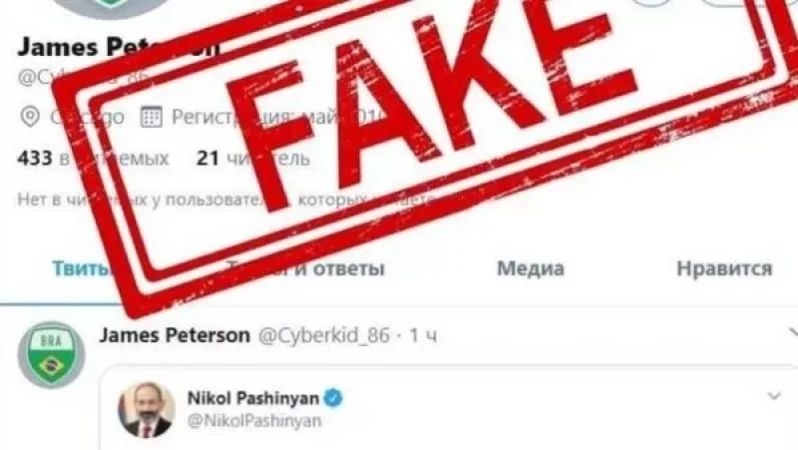Open the BRA Brazil badge avatar in tweet
This screenshot has height=450, width=798.
pyautogui.click(x=51, y=355)
